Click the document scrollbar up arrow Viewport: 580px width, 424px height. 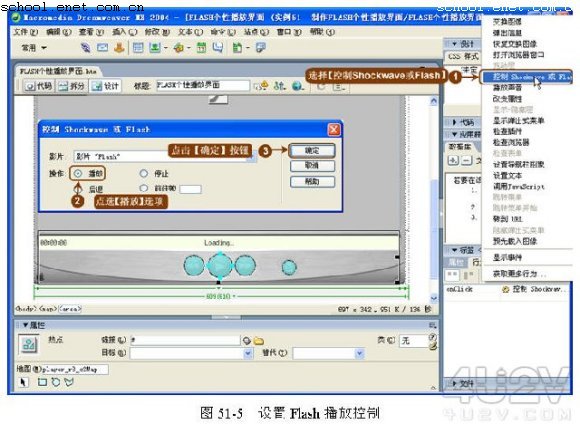click(434, 101)
